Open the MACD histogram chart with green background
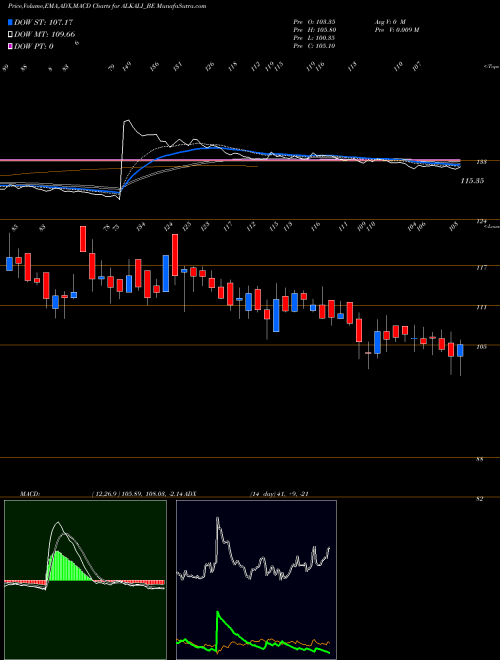The height and width of the screenshot is (660, 500). (85, 580)
